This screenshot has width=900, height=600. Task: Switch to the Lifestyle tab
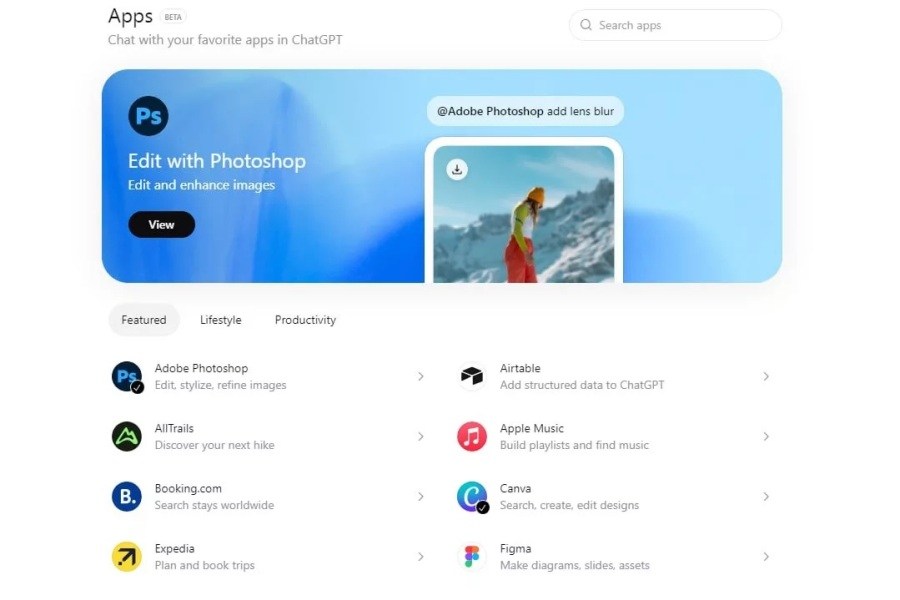220,320
